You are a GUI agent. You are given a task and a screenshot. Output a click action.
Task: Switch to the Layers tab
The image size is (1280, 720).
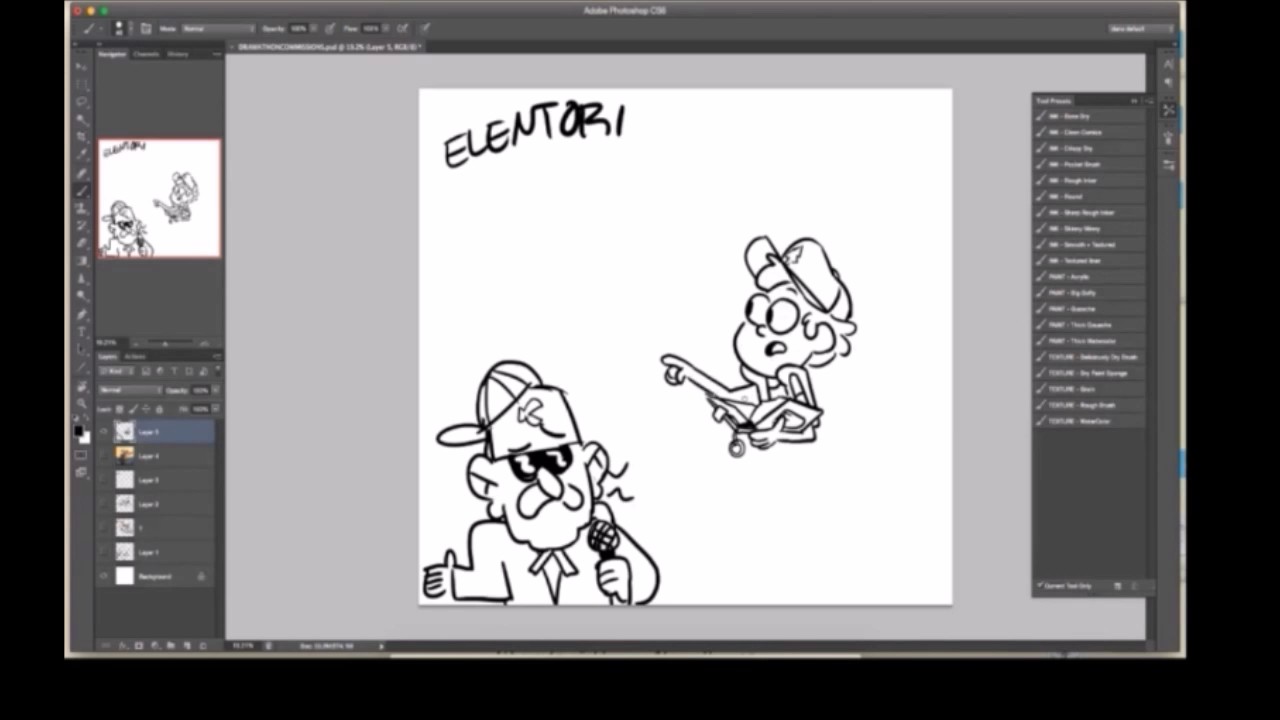(x=107, y=356)
